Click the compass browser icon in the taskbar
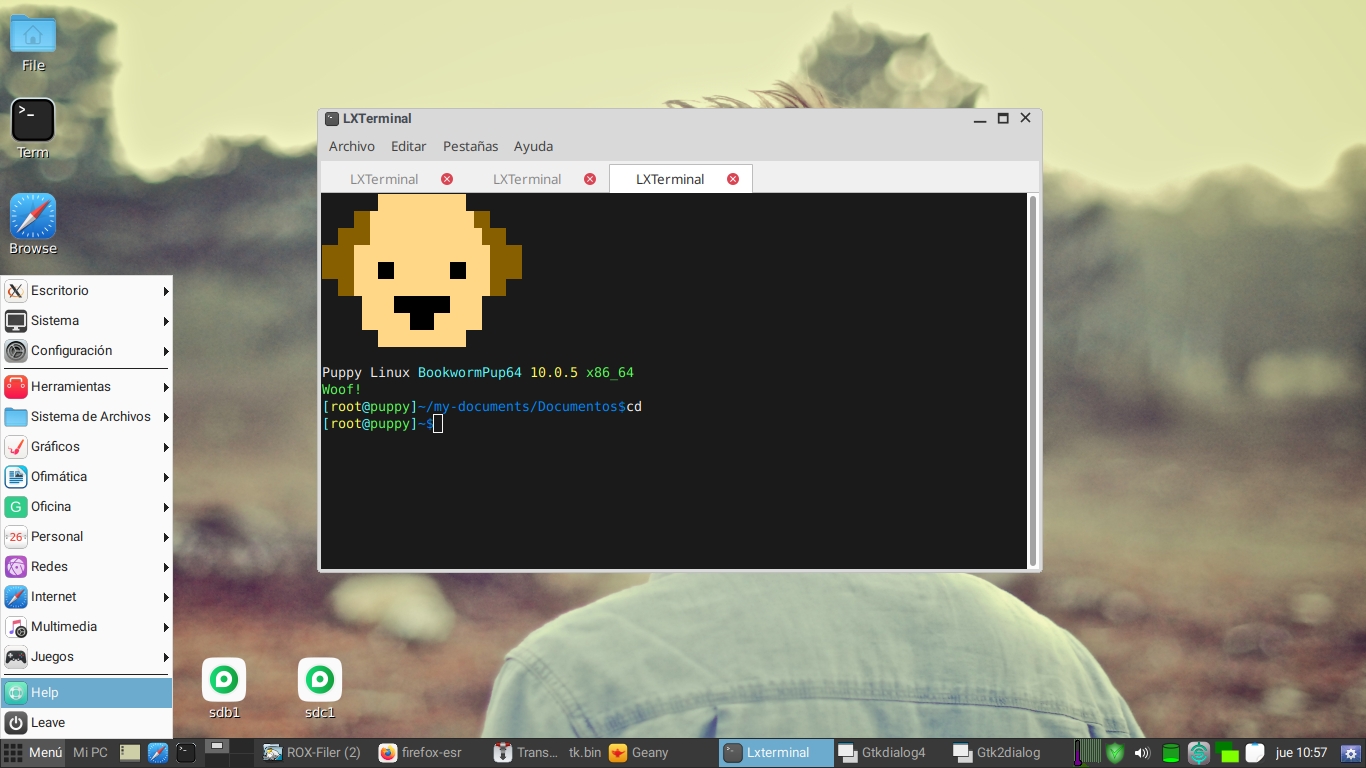Viewport: 1366px width, 768px height. pyautogui.click(x=158, y=753)
